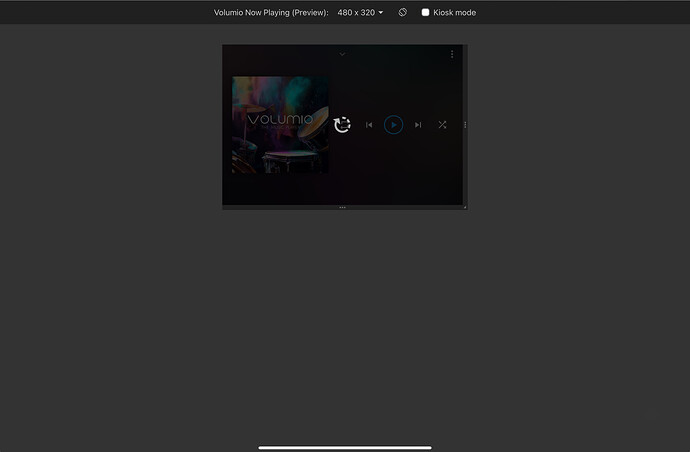
Task: Skip to the next track
Action: pos(418,125)
